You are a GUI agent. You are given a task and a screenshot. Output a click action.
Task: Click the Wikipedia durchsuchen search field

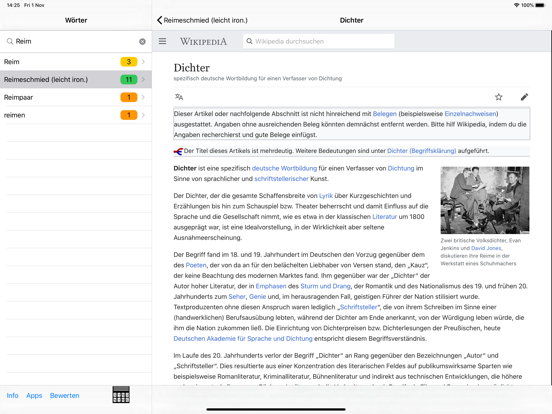click(319, 41)
